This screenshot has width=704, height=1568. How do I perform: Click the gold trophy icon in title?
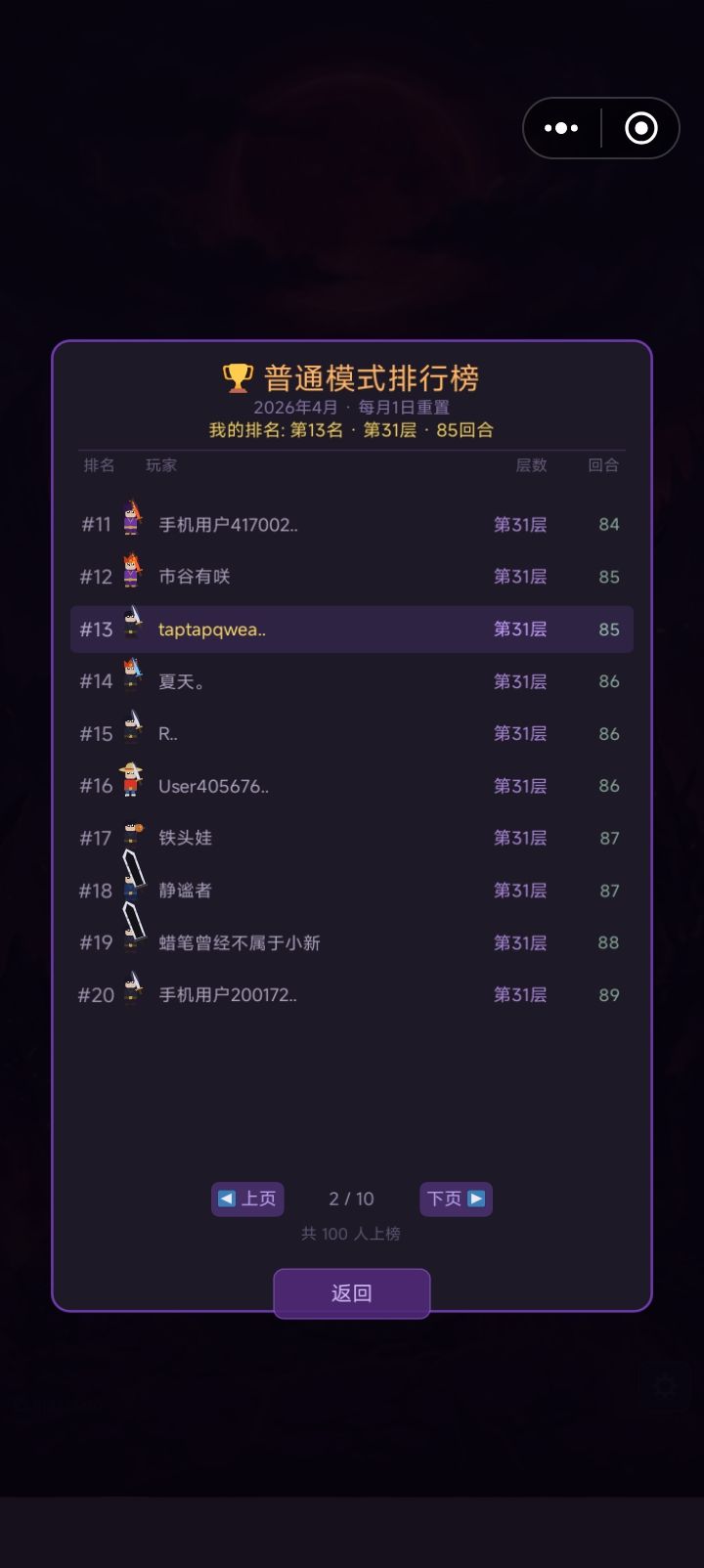pyautogui.click(x=238, y=377)
